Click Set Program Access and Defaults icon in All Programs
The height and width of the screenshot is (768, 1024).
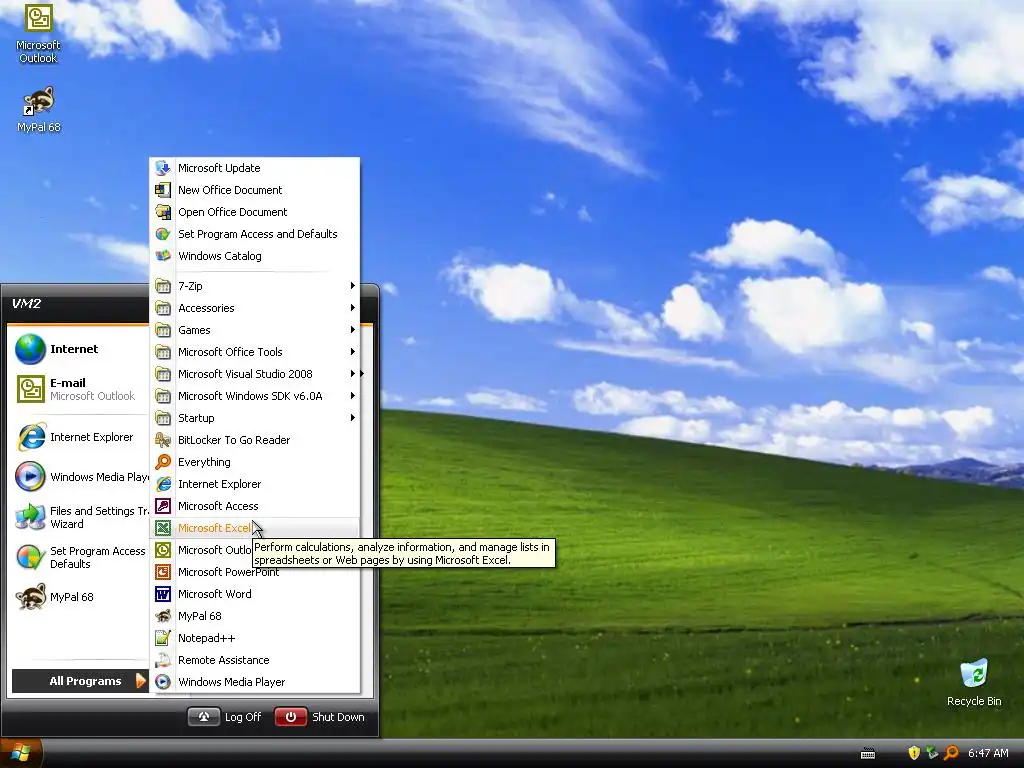(x=163, y=234)
